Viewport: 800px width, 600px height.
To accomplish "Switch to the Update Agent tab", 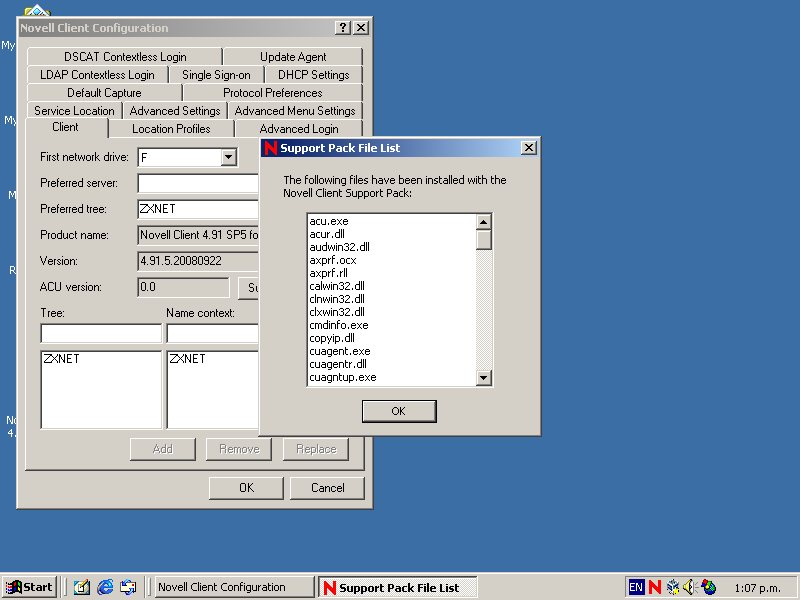I will coord(293,57).
